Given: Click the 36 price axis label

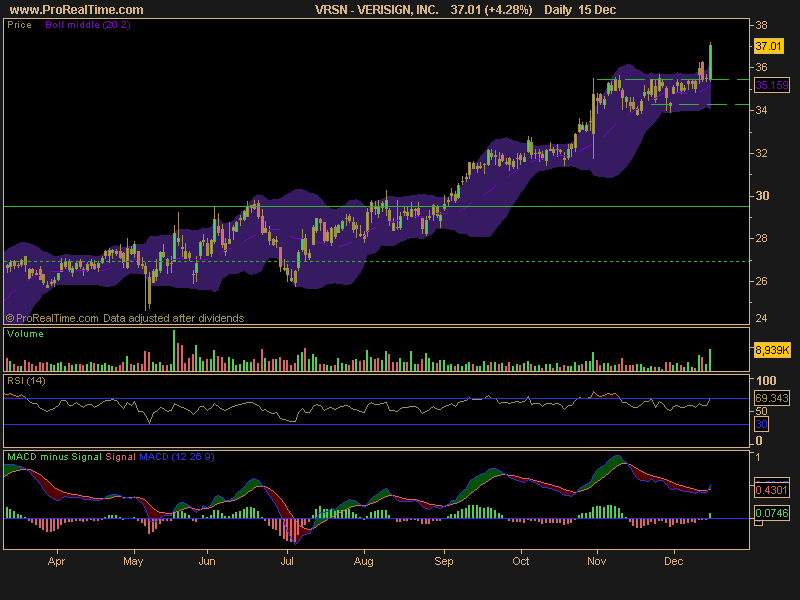Looking at the screenshot, I should [761, 67].
